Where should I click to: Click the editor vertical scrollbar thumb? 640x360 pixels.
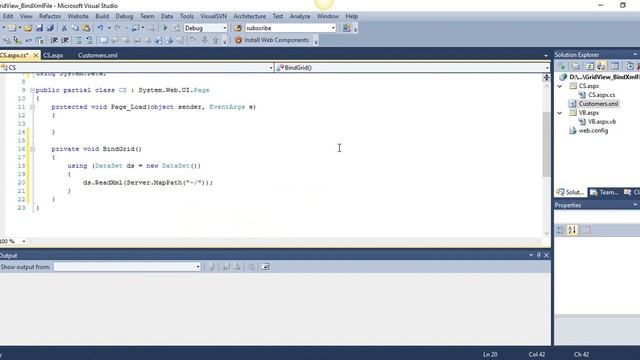point(546,144)
